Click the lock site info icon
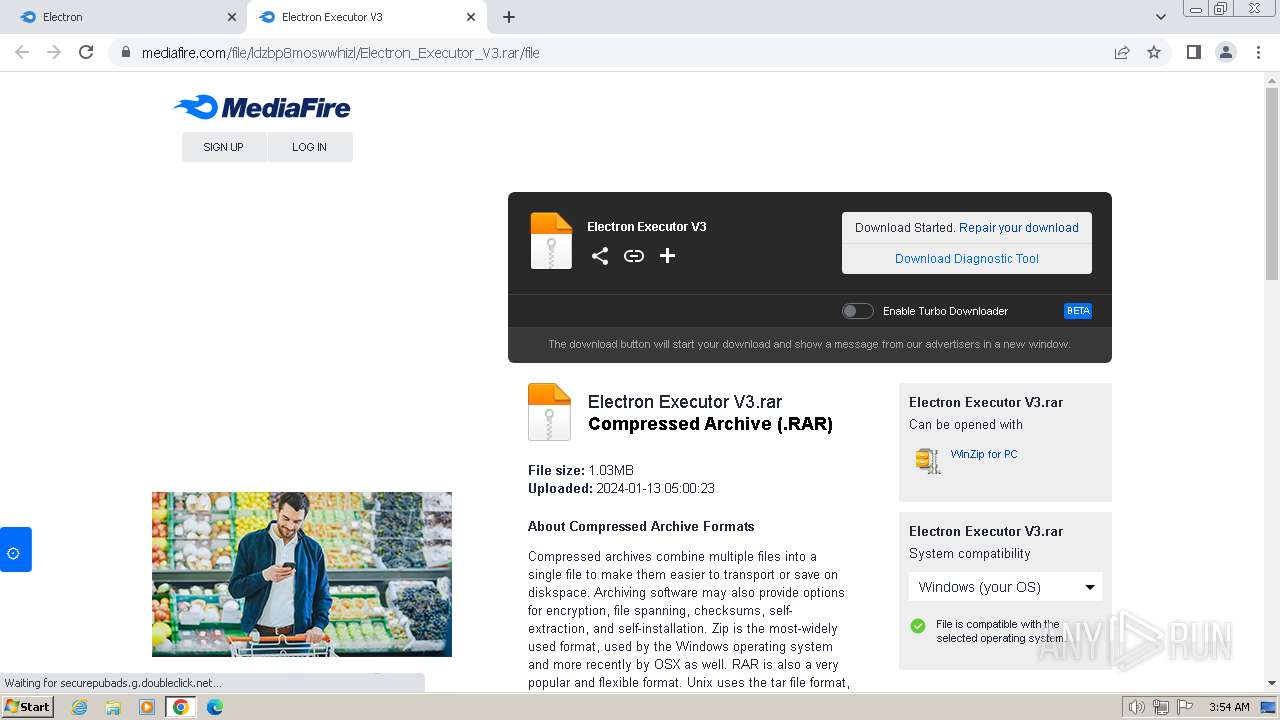The width and height of the screenshot is (1280, 720). pyautogui.click(x=125, y=52)
